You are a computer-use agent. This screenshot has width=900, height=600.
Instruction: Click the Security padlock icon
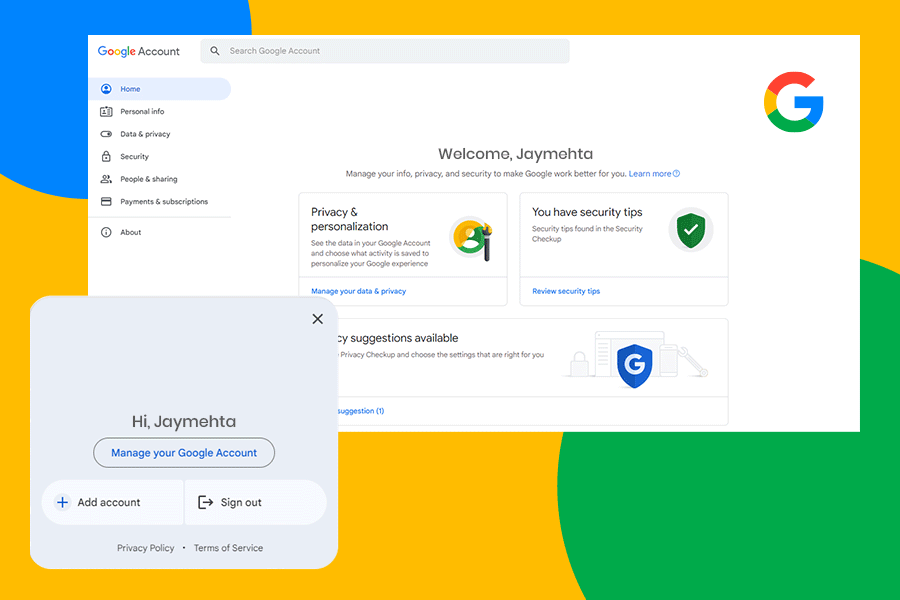coord(106,157)
